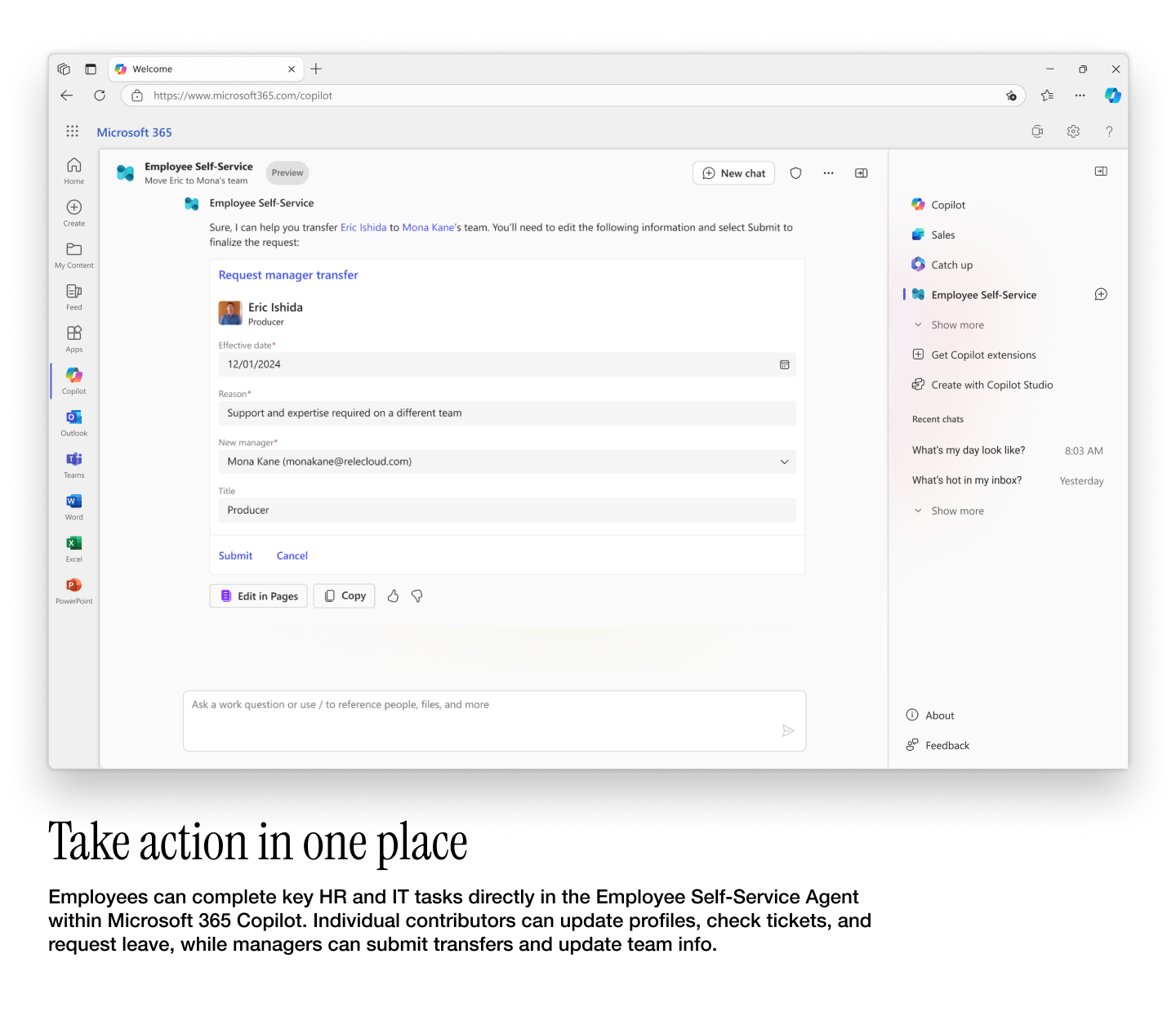This screenshot has width=1176, height=1030.
Task: Open Outlook from the app rail
Action: pyautogui.click(x=73, y=422)
